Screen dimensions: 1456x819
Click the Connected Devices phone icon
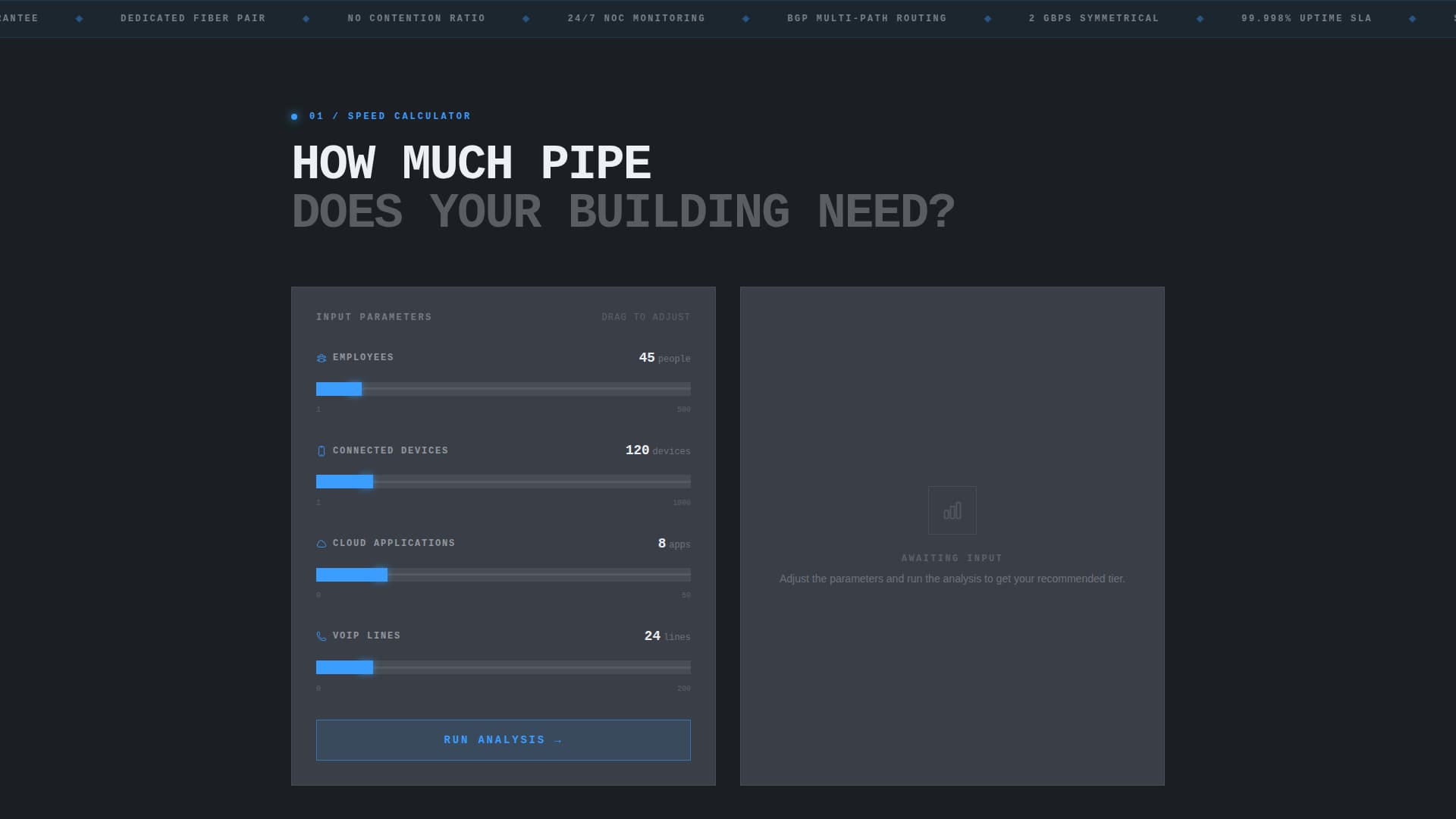(x=322, y=451)
